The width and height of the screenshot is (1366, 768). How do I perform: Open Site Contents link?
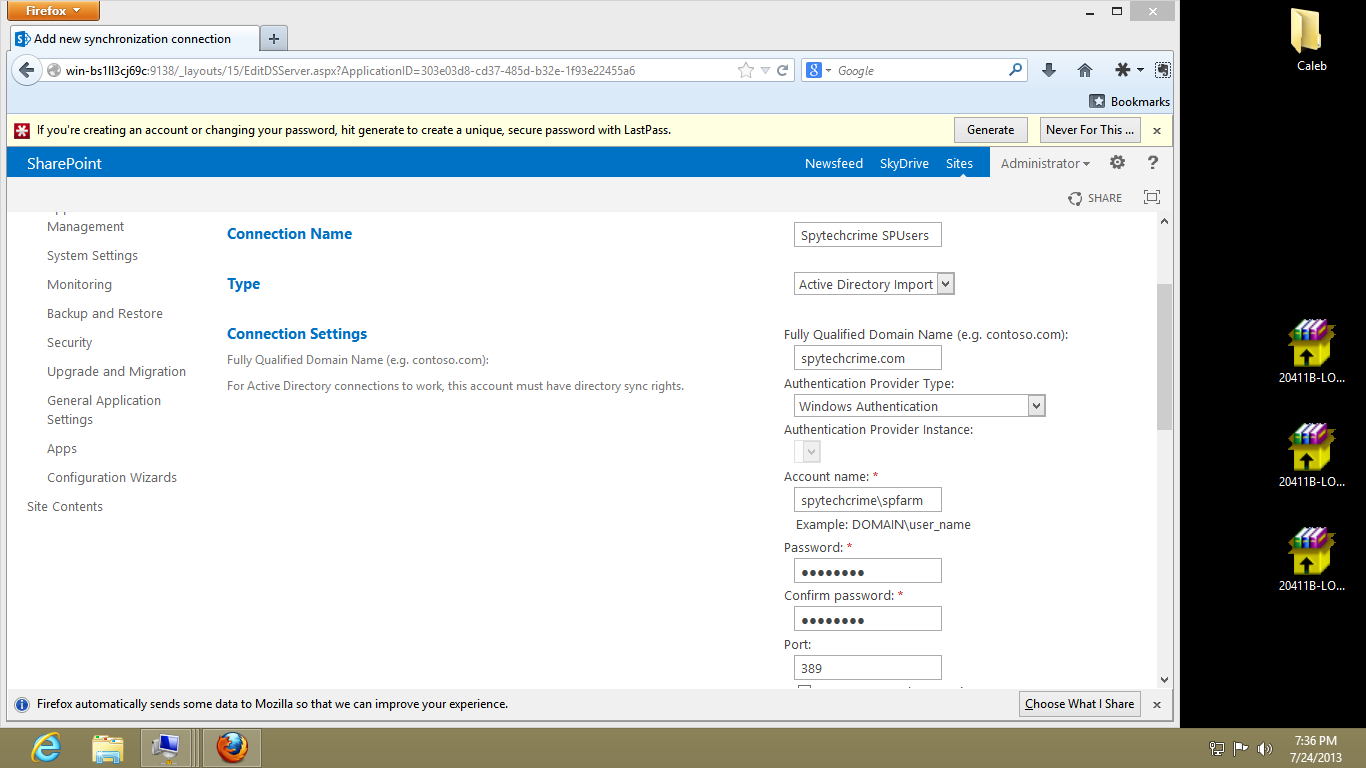(x=65, y=507)
